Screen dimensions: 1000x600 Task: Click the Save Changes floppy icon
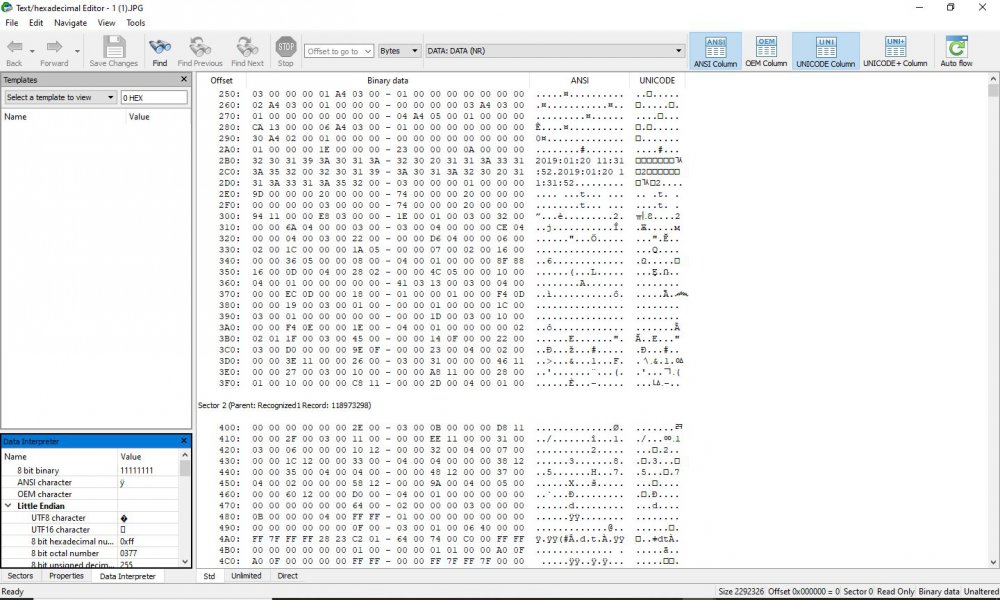pos(114,47)
